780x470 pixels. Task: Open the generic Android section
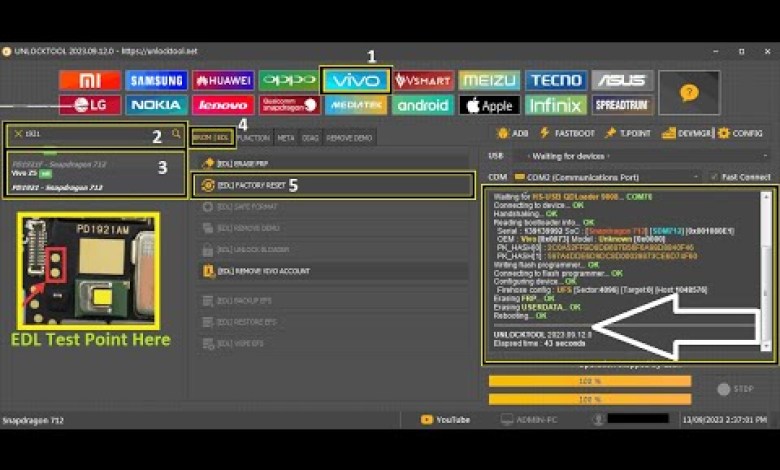[423, 105]
